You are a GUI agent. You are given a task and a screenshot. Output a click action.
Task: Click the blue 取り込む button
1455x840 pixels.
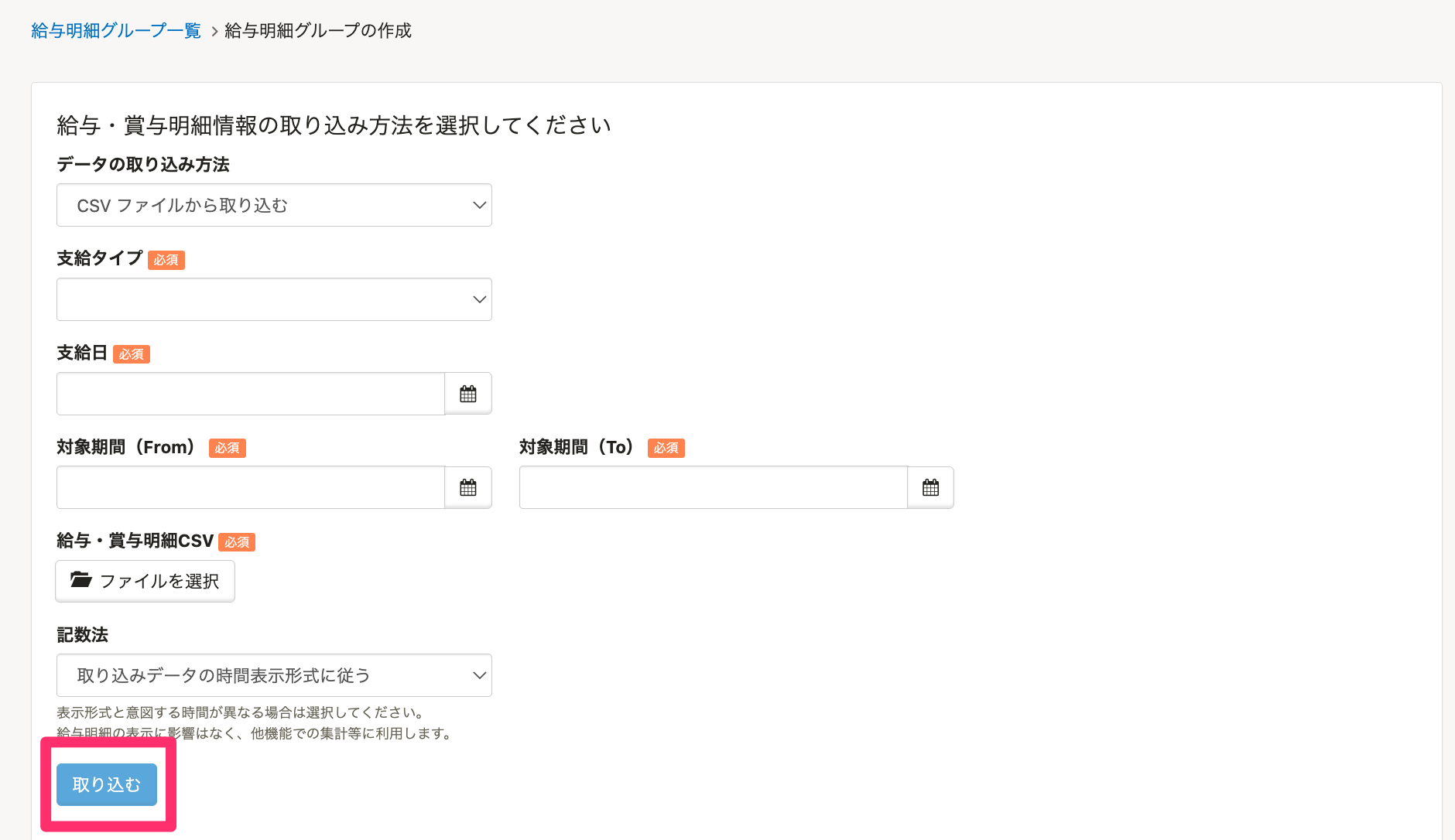(107, 784)
